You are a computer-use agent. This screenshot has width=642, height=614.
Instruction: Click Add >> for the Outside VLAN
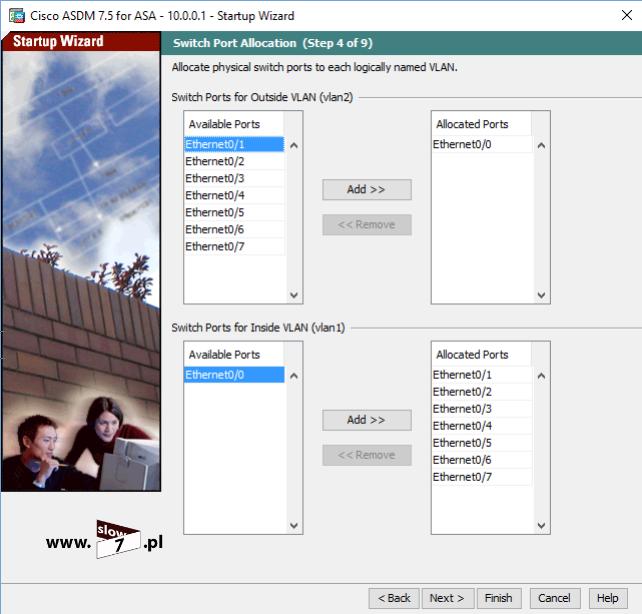pos(366,190)
